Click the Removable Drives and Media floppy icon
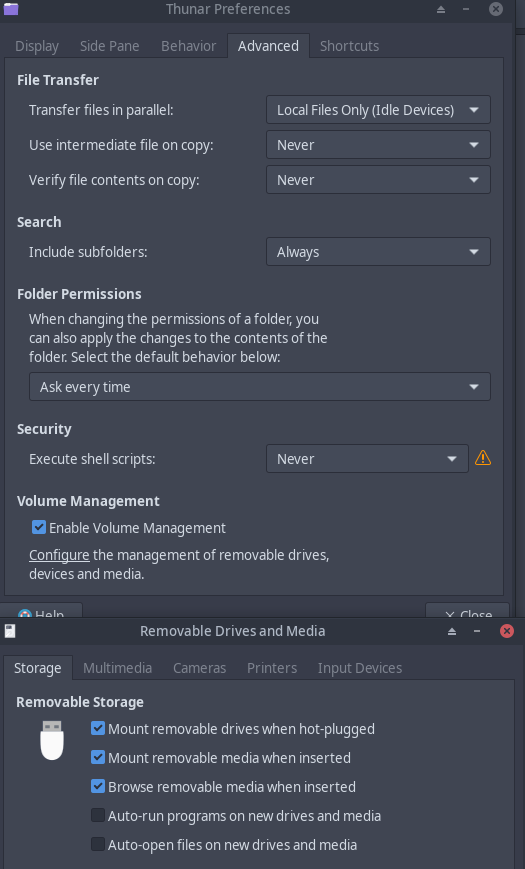The image size is (525, 869). (x=10, y=631)
